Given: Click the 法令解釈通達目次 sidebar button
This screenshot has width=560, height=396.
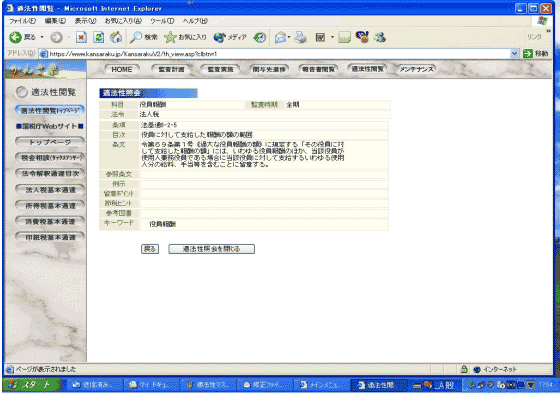Looking at the screenshot, I should [x=50, y=174].
